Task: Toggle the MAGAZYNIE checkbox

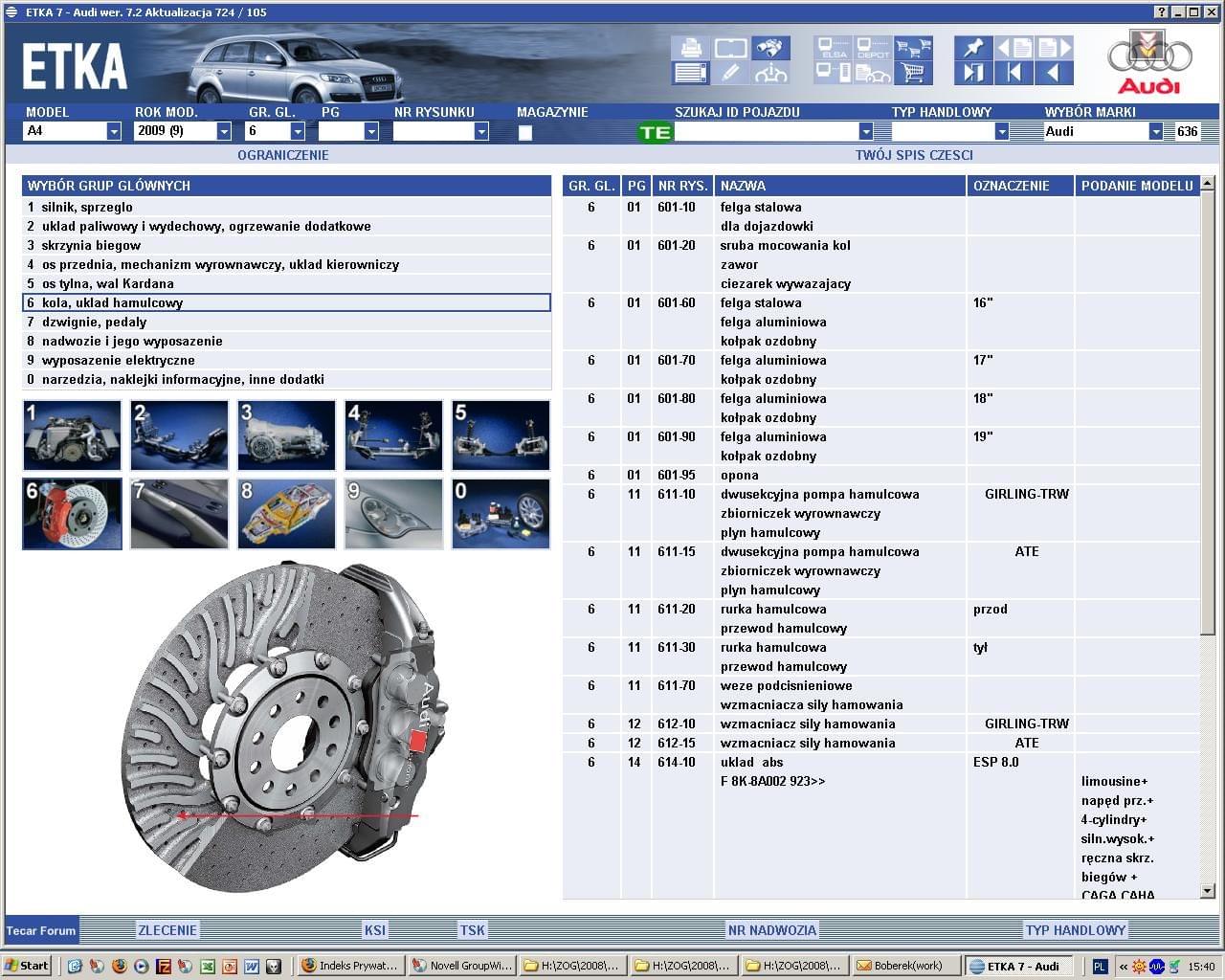Action: click(524, 133)
